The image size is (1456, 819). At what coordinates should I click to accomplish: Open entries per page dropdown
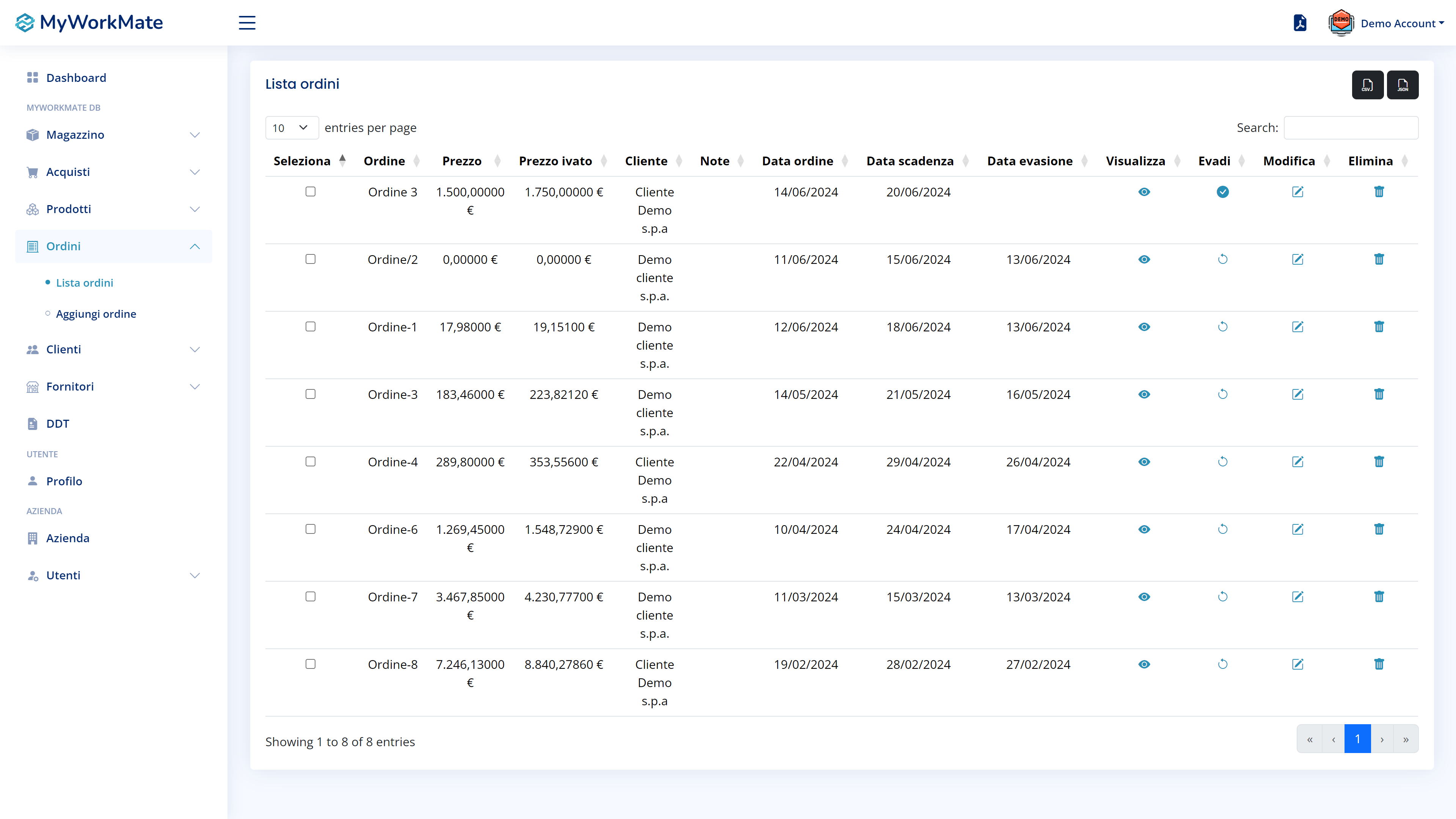291,128
